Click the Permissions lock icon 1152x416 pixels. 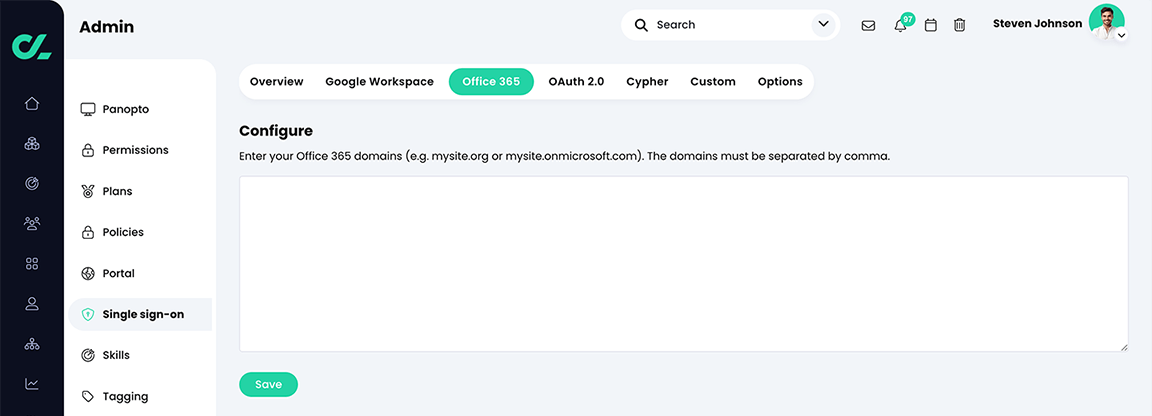(x=87, y=151)
